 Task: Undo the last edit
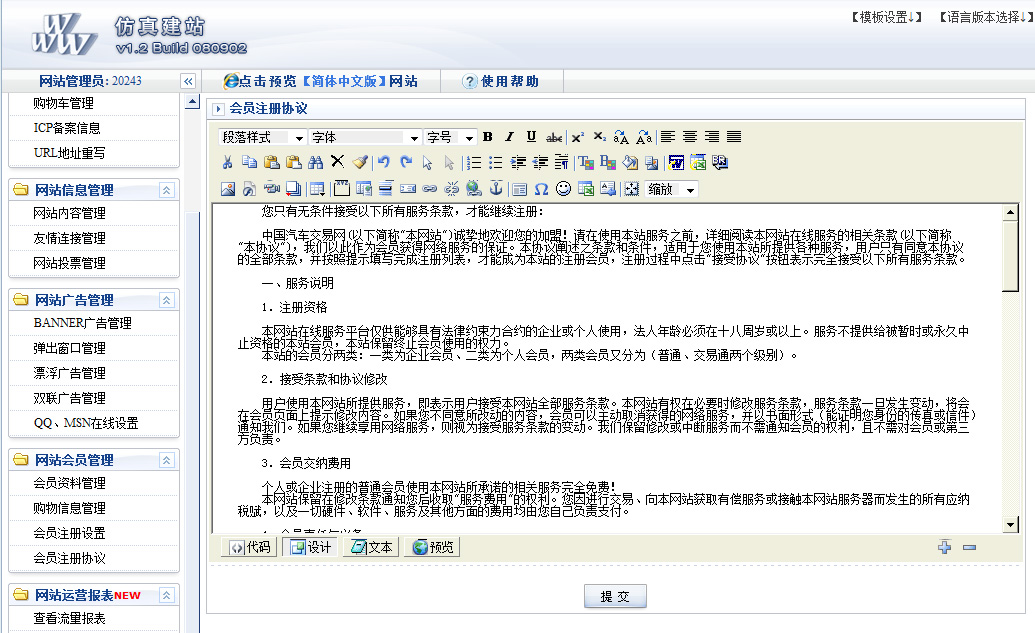(x=383, y=162)
